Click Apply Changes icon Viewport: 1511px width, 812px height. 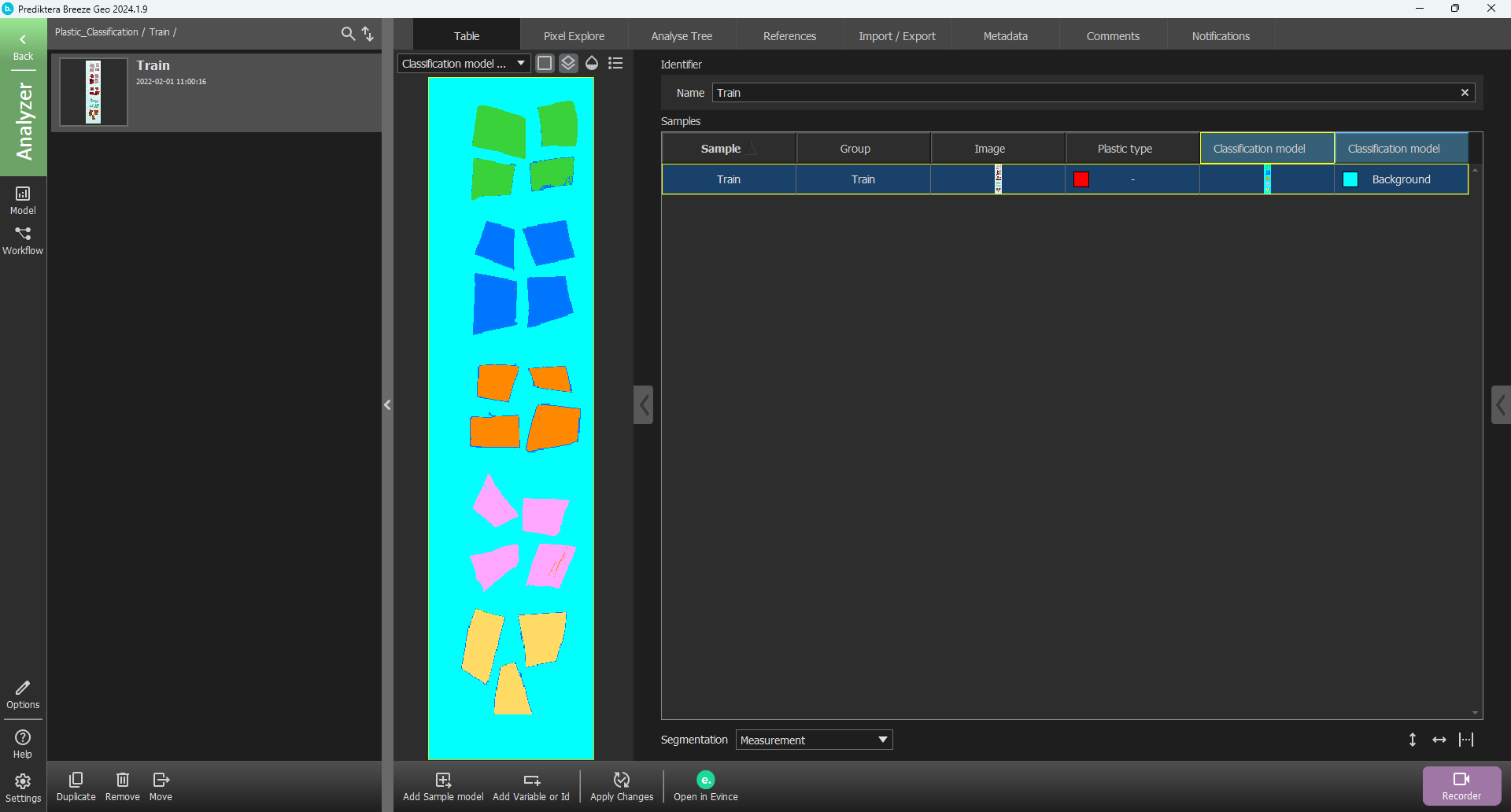tap(621, 786)
